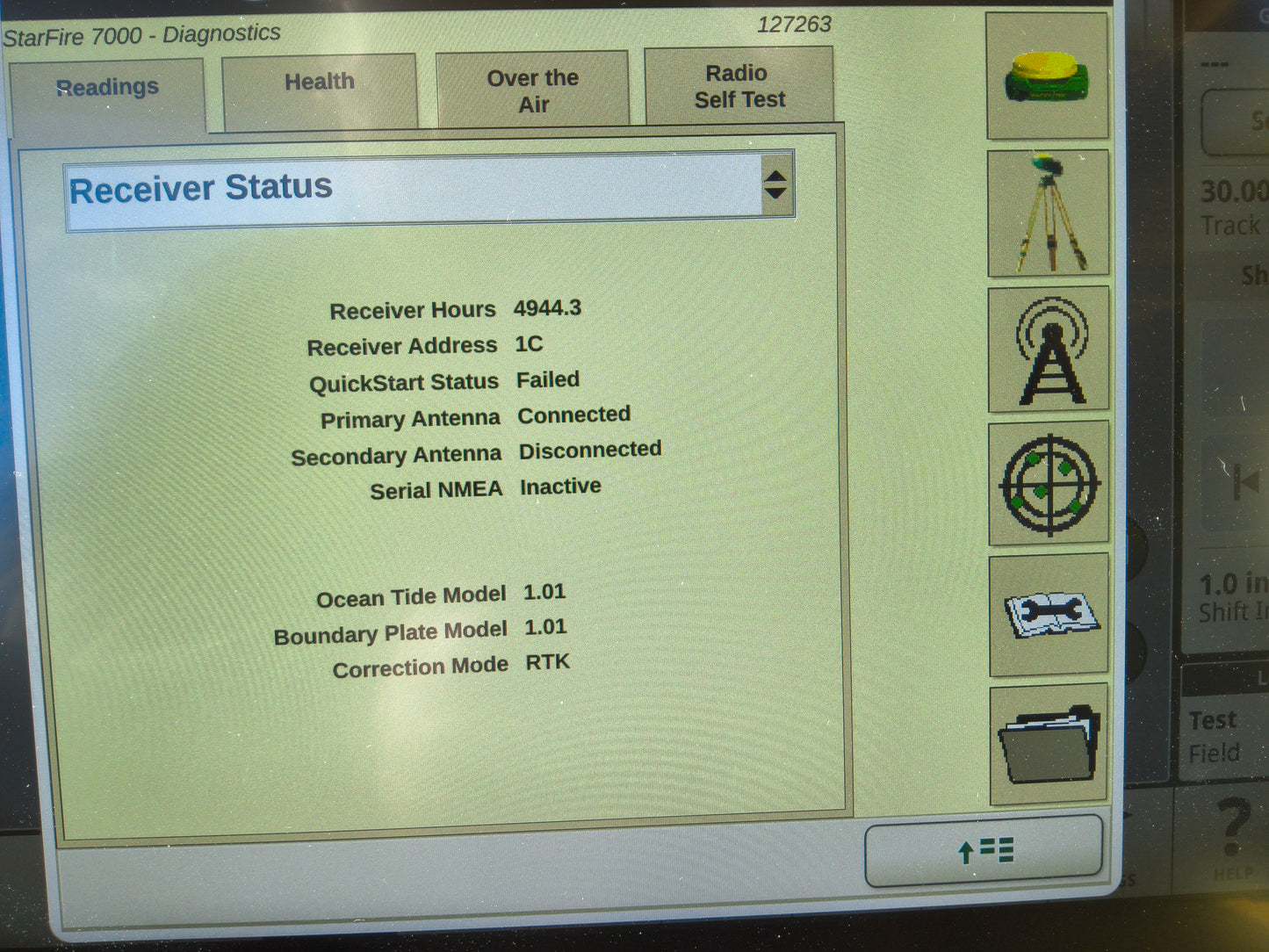
Task: Click the down arrow beside Receiver Status
Action: [x=775, y=192]
